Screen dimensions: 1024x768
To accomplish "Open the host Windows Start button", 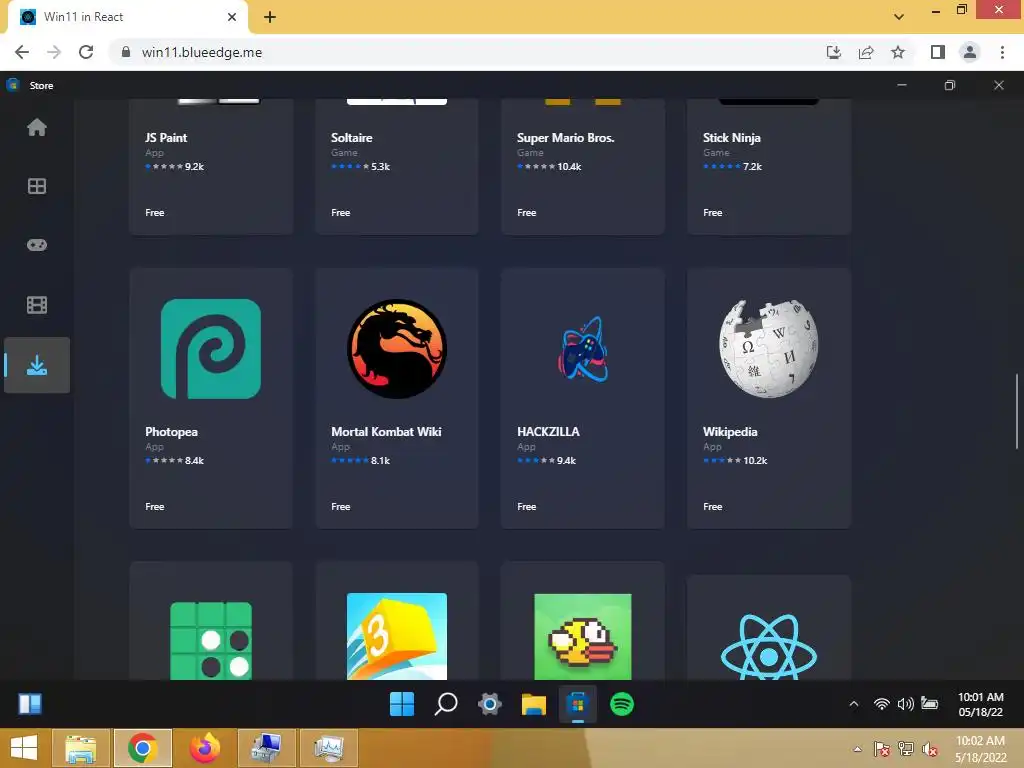I will click(24, 748).
